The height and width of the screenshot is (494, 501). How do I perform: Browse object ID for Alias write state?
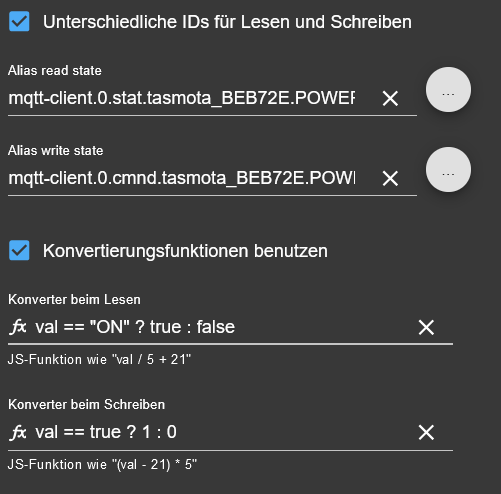[448, 170]
